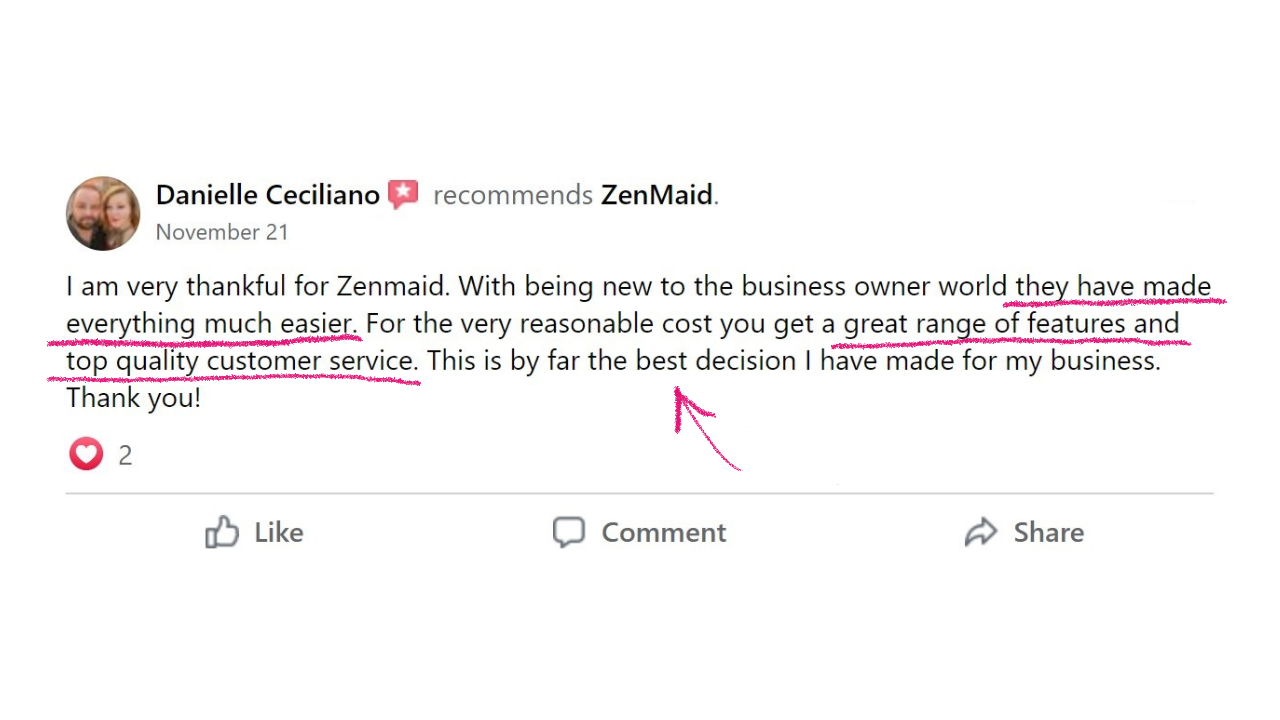This screenshot has width=1280, height=720.
Task: Click the thumbs-up Like icon
Action: click(222, 532)
